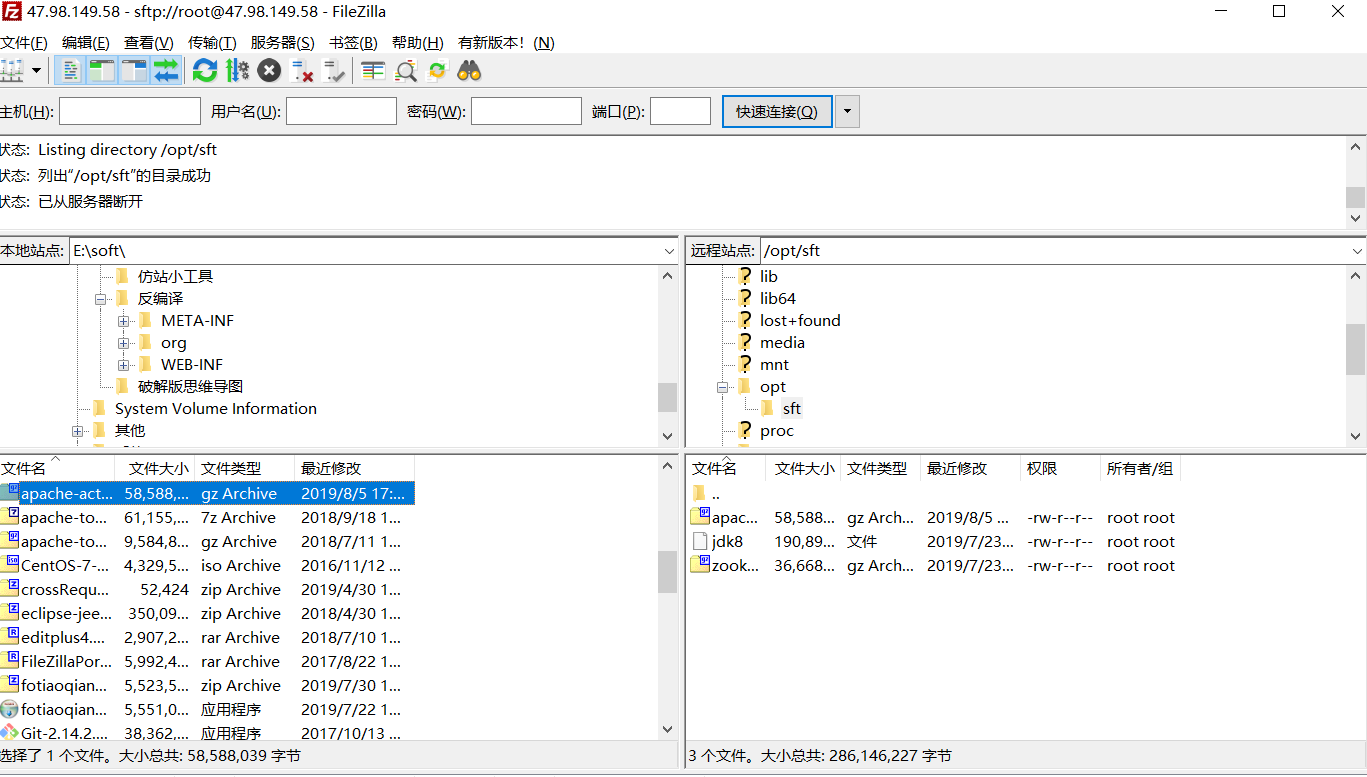The image size is (1367, 777).
Task: Open the Site Manager dropdown arrow
Action: (x=37, y=71)
